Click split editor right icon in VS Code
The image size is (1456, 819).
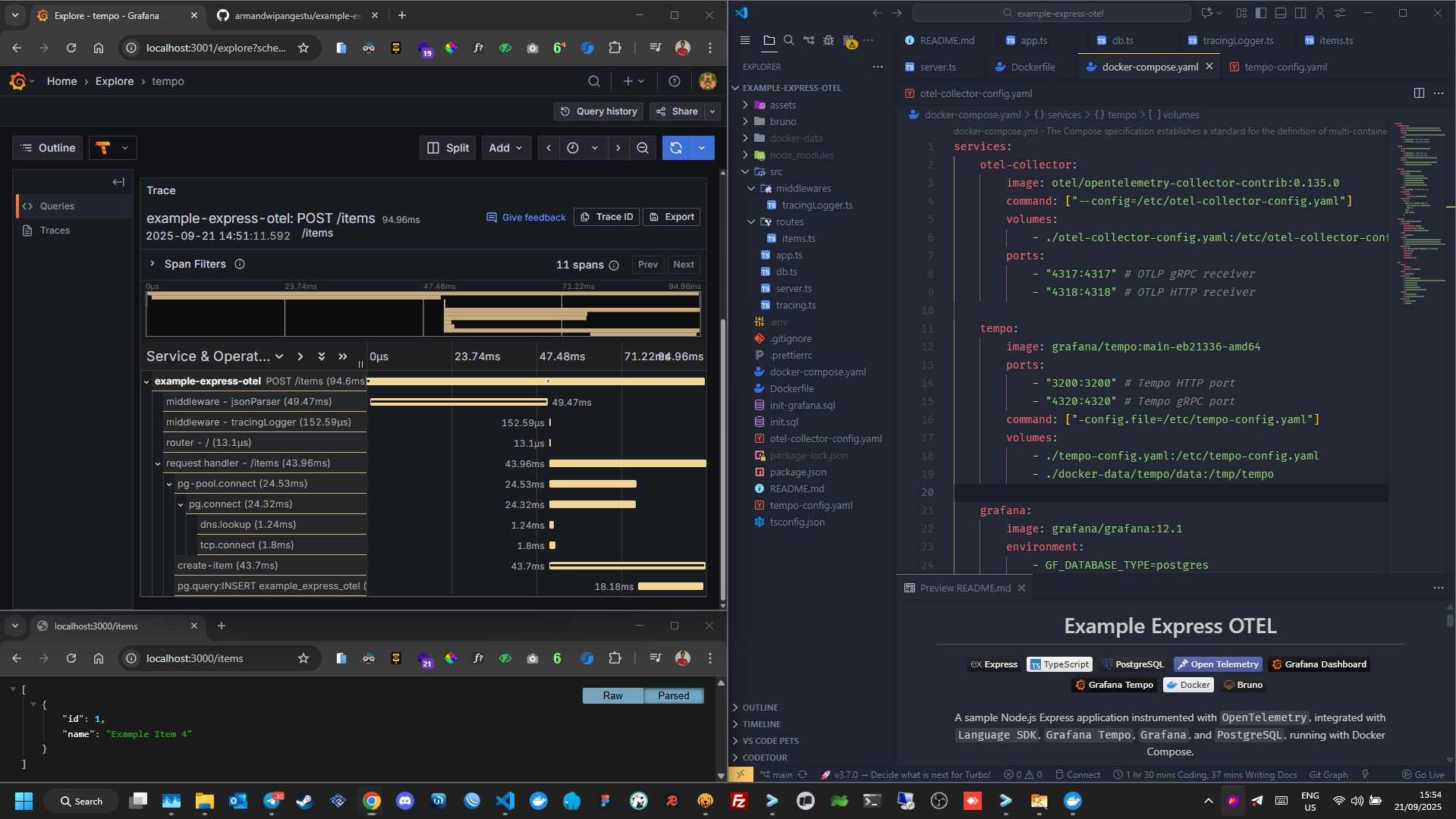coord(1419,93)
